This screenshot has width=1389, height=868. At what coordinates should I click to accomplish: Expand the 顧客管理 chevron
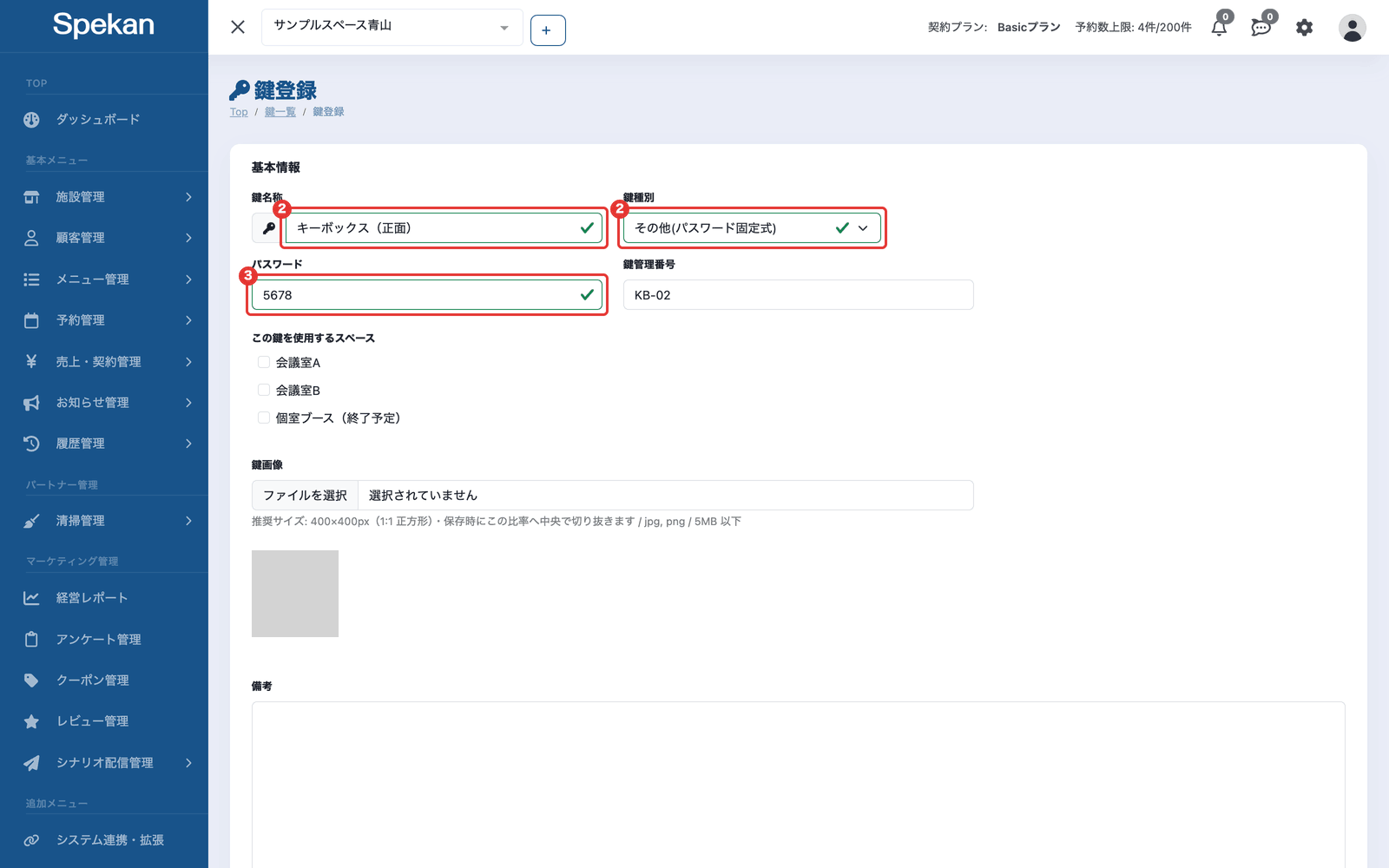click(188, 238)
